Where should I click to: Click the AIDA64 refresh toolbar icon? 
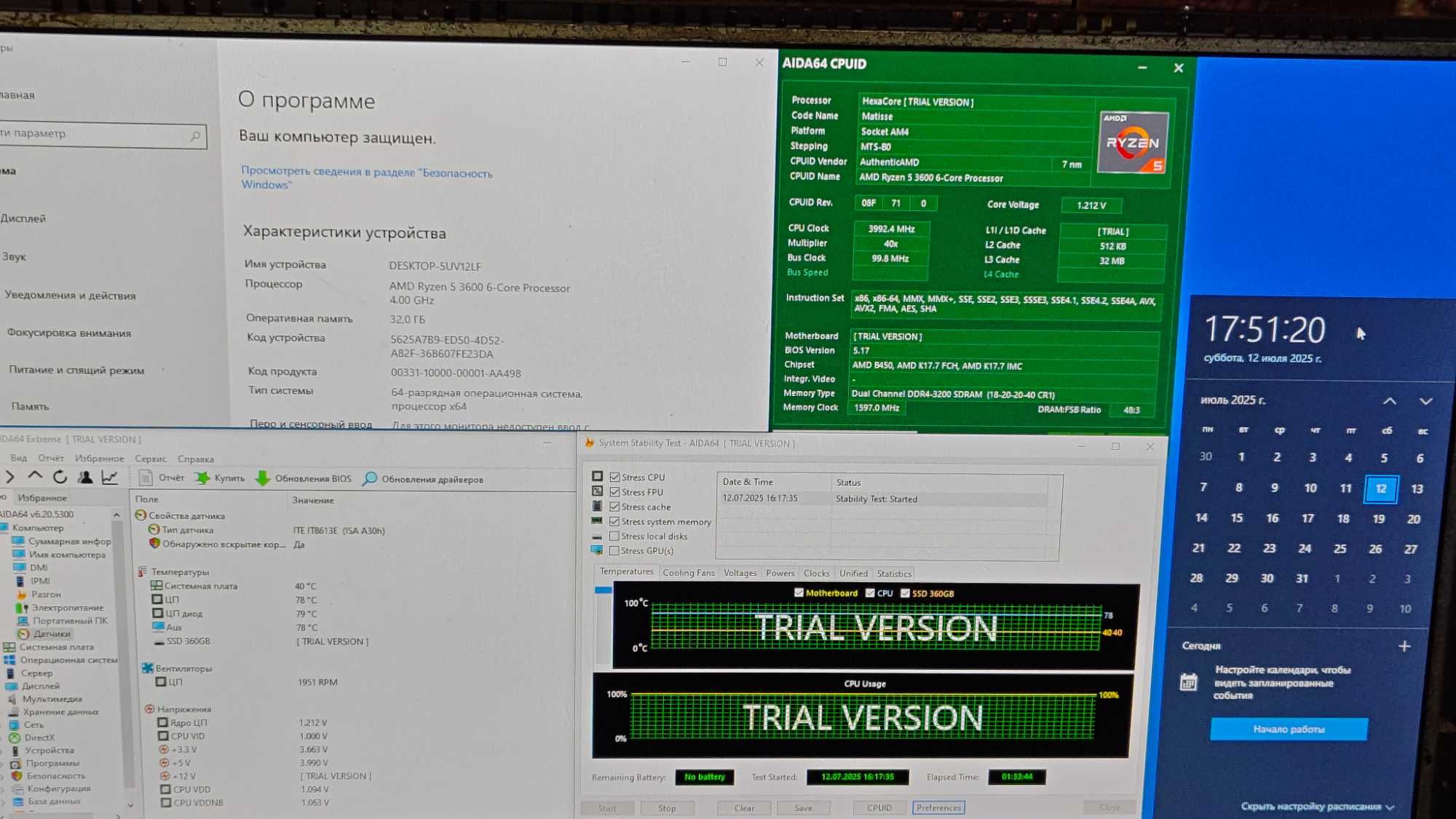(x=60, y=477)
